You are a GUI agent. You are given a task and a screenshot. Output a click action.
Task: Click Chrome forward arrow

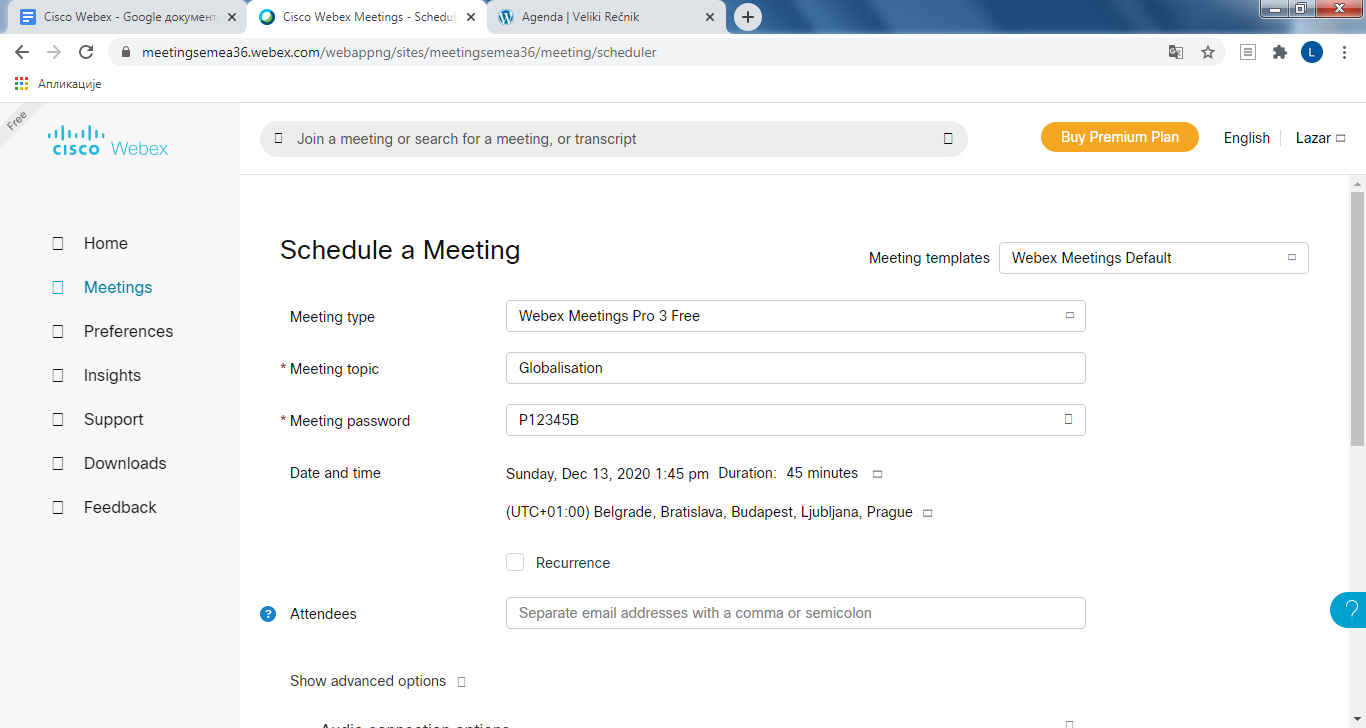pos(54,52)
